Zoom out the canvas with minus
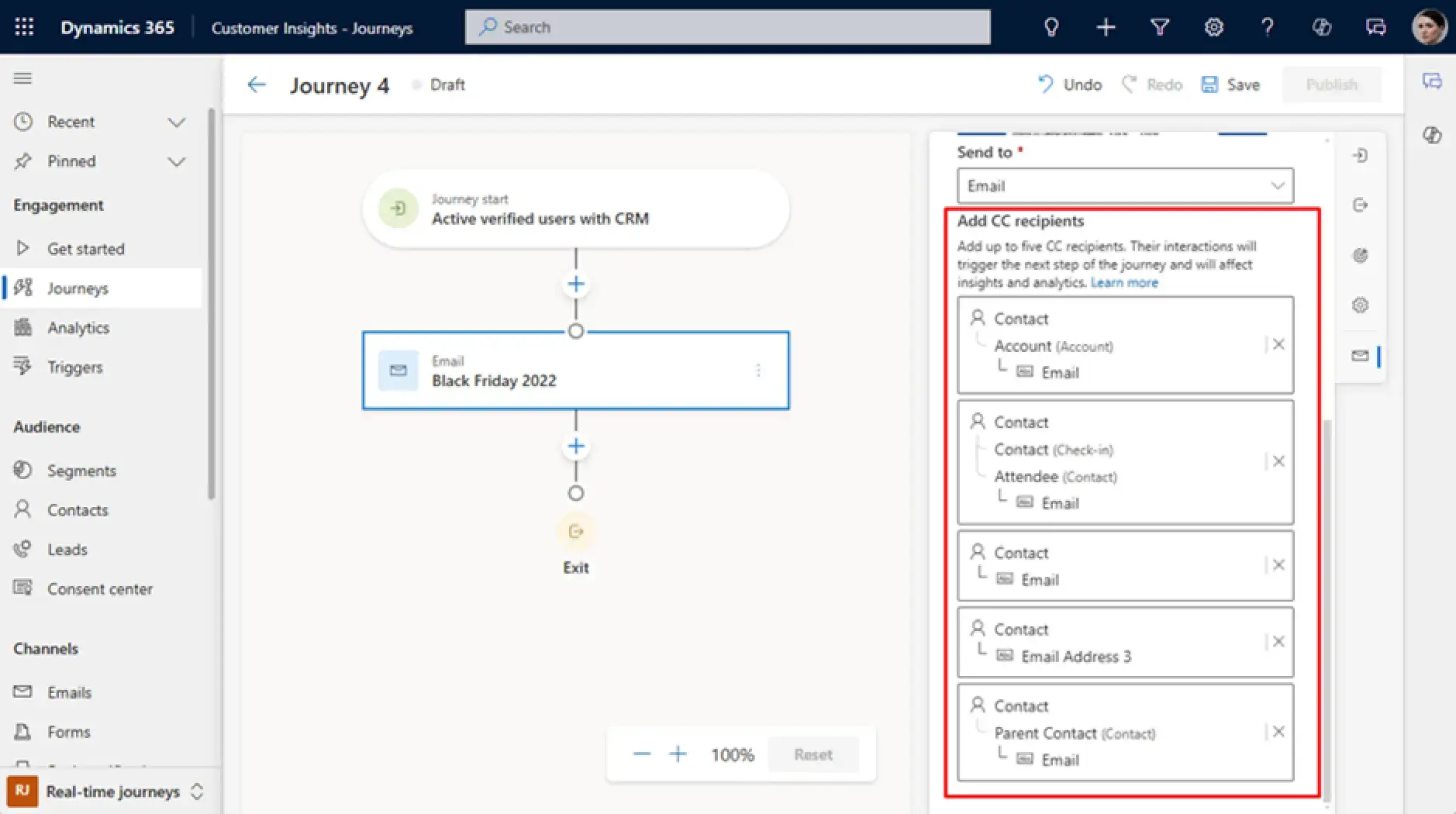 (x=642, y=754)
